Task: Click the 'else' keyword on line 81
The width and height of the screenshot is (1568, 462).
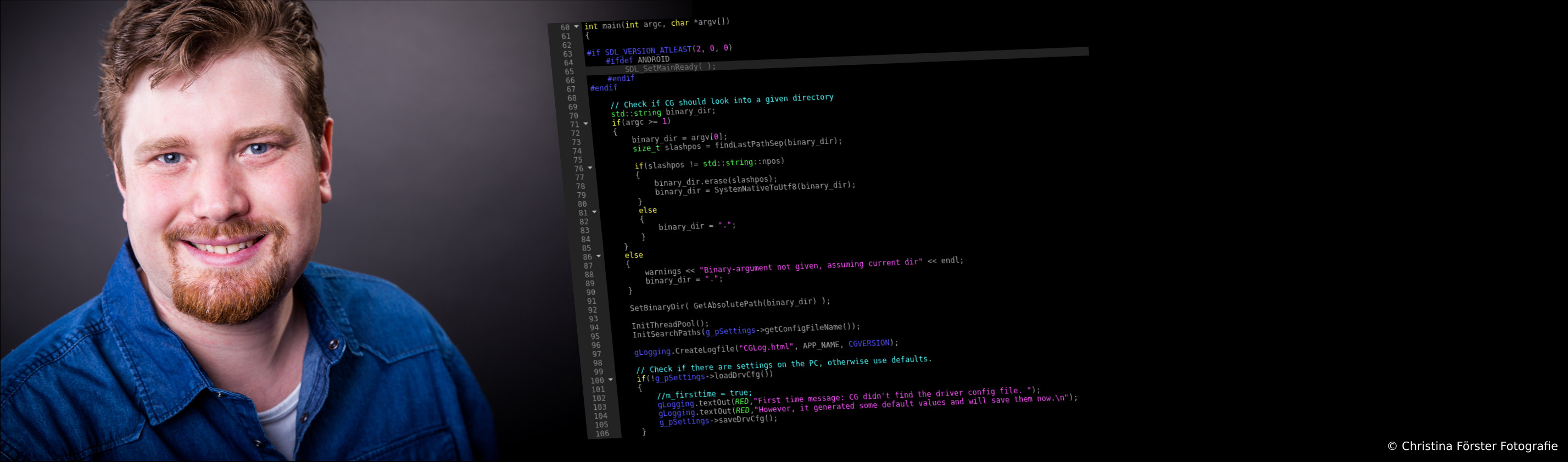Action: pyautogui.click(x=648, y=210)
